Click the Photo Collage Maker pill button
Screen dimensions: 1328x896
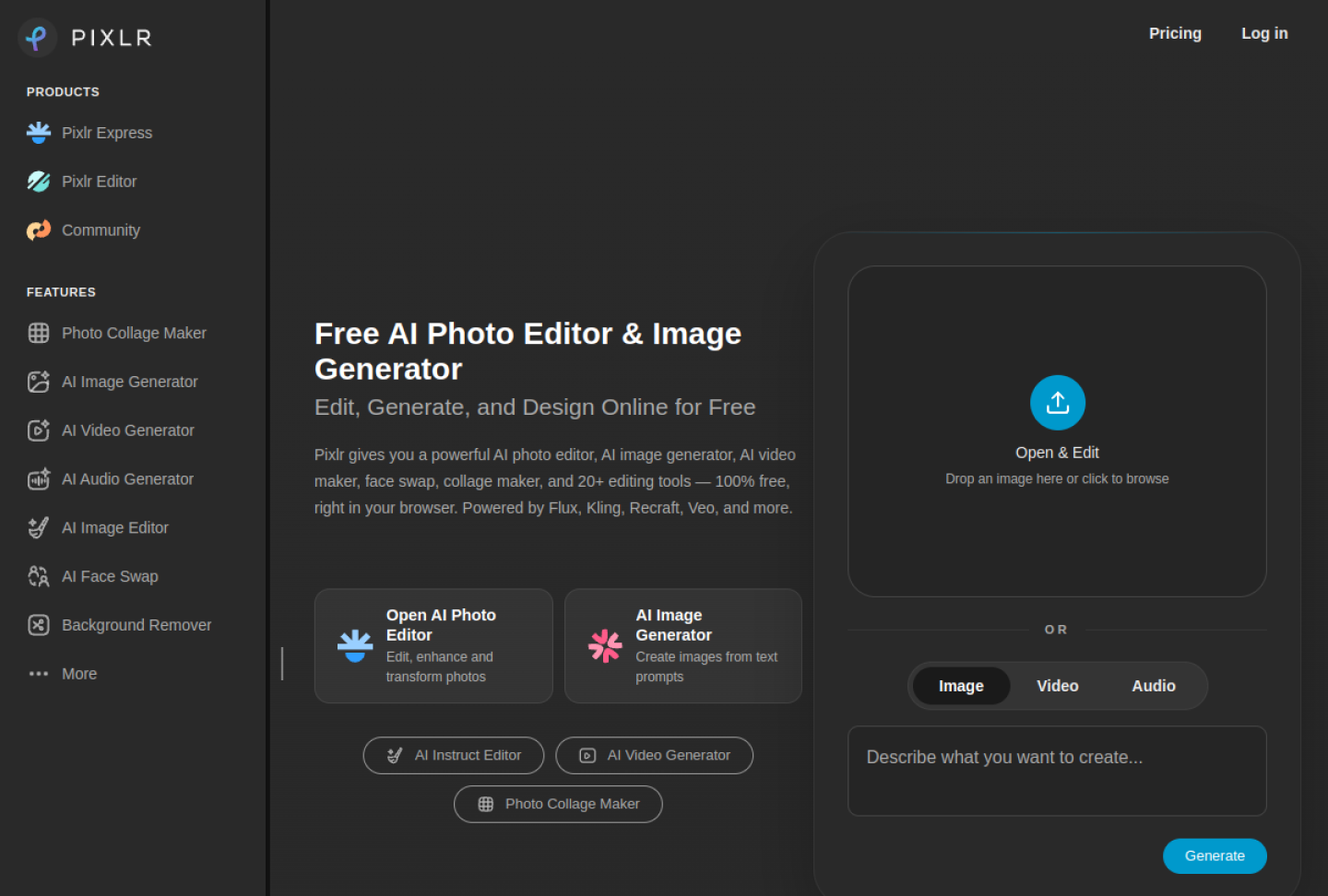tap(558, 804)
